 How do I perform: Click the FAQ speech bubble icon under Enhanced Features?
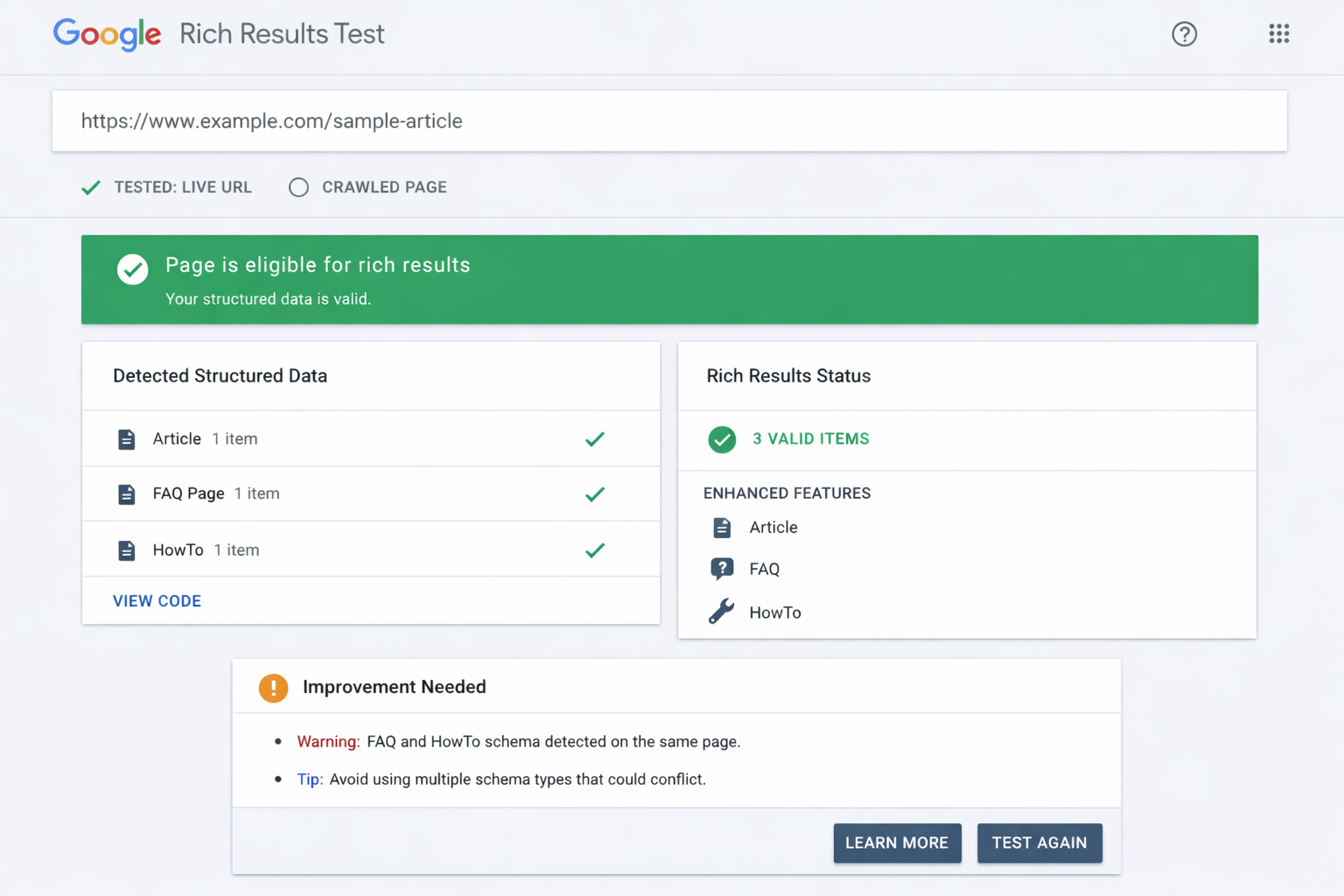coord(721,568)
